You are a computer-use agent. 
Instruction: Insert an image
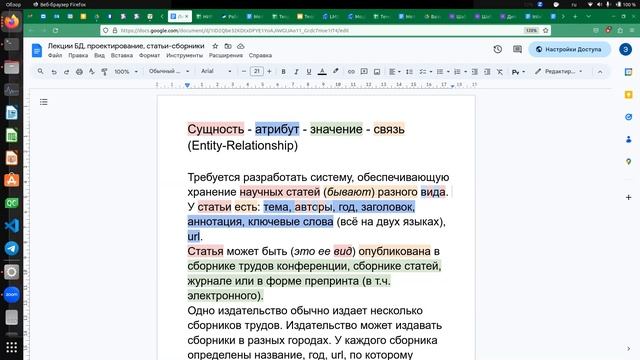coord(377,71)
